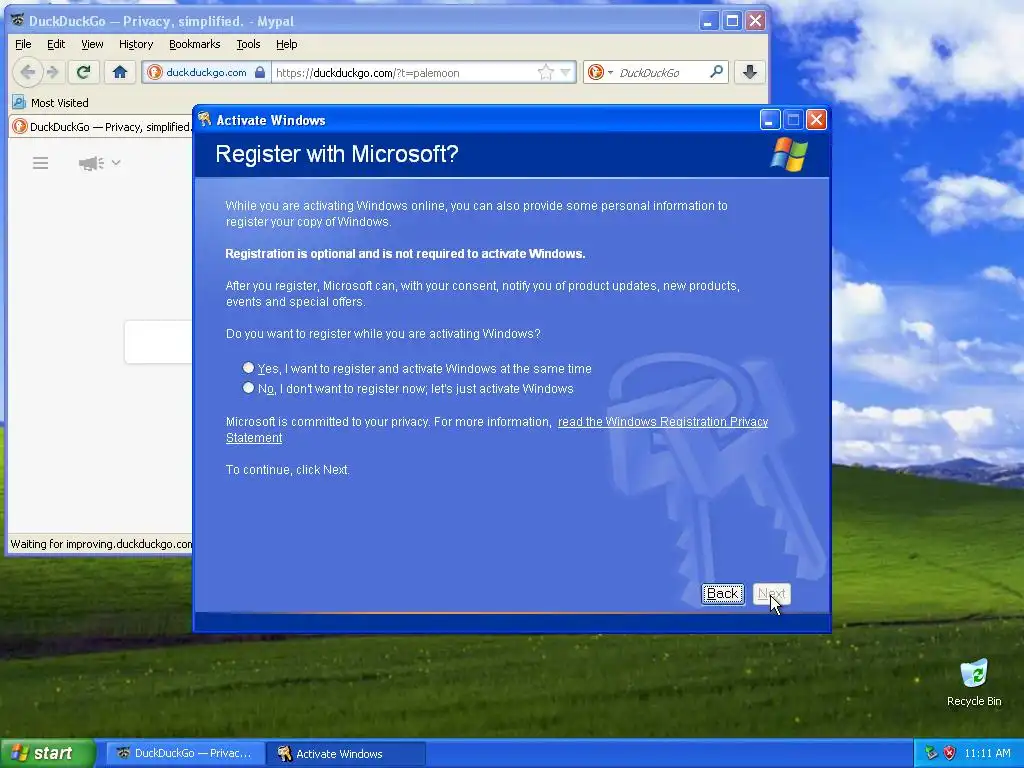Open the View menu in Mypal

(x=92, y=44)
